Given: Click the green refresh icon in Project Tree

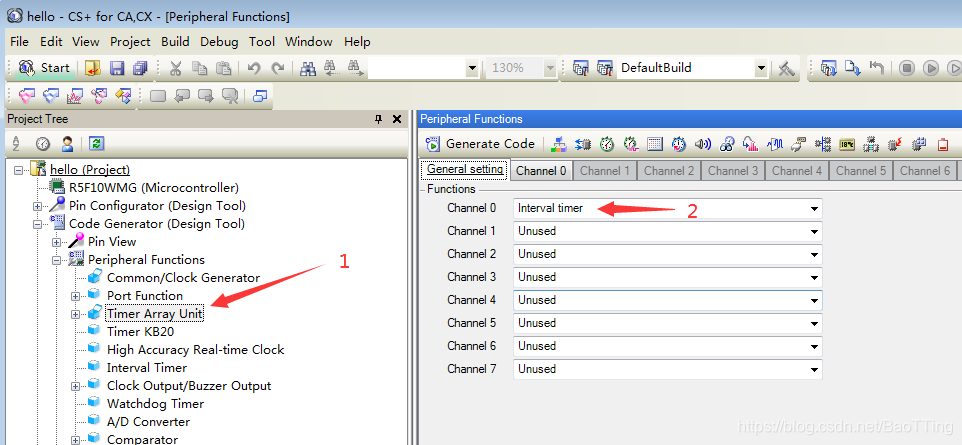Looking at the screenshot, I should [96, 144].
